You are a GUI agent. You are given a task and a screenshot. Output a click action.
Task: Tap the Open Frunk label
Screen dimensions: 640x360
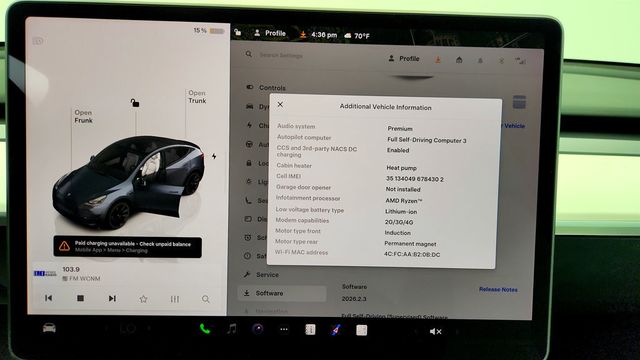pyautogui.click(x=83, y=116)
